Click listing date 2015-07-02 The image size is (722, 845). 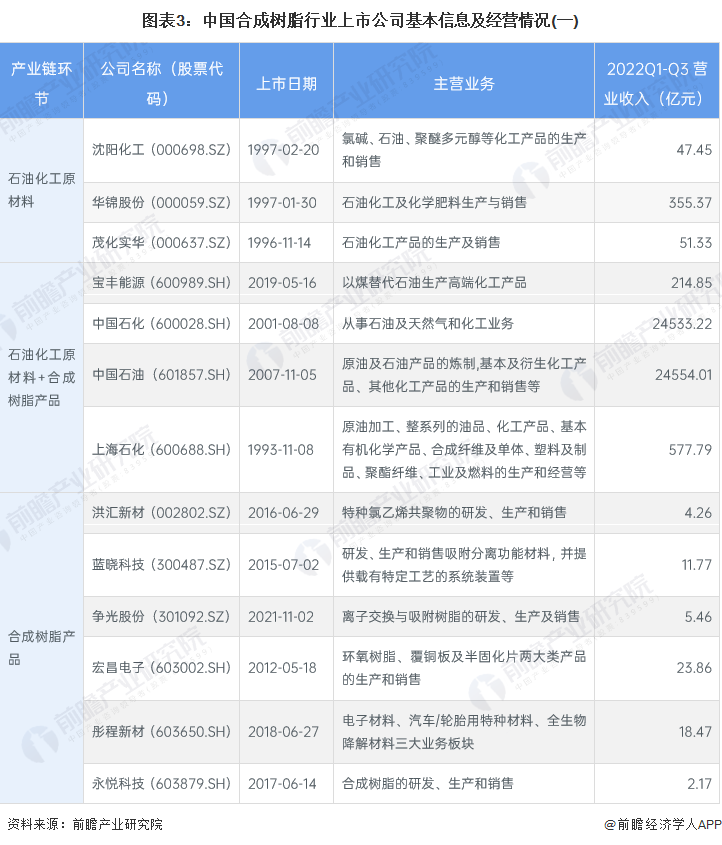283,565
